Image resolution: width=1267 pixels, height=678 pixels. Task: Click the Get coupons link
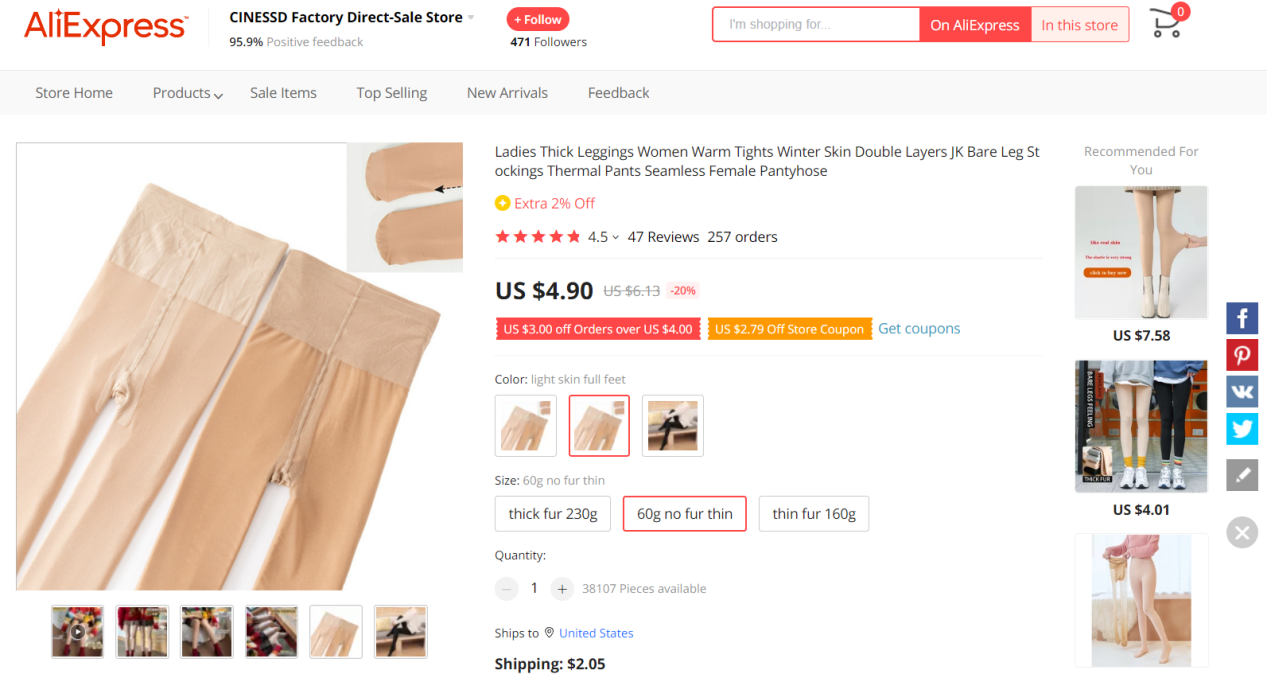[x=919, y=329]
